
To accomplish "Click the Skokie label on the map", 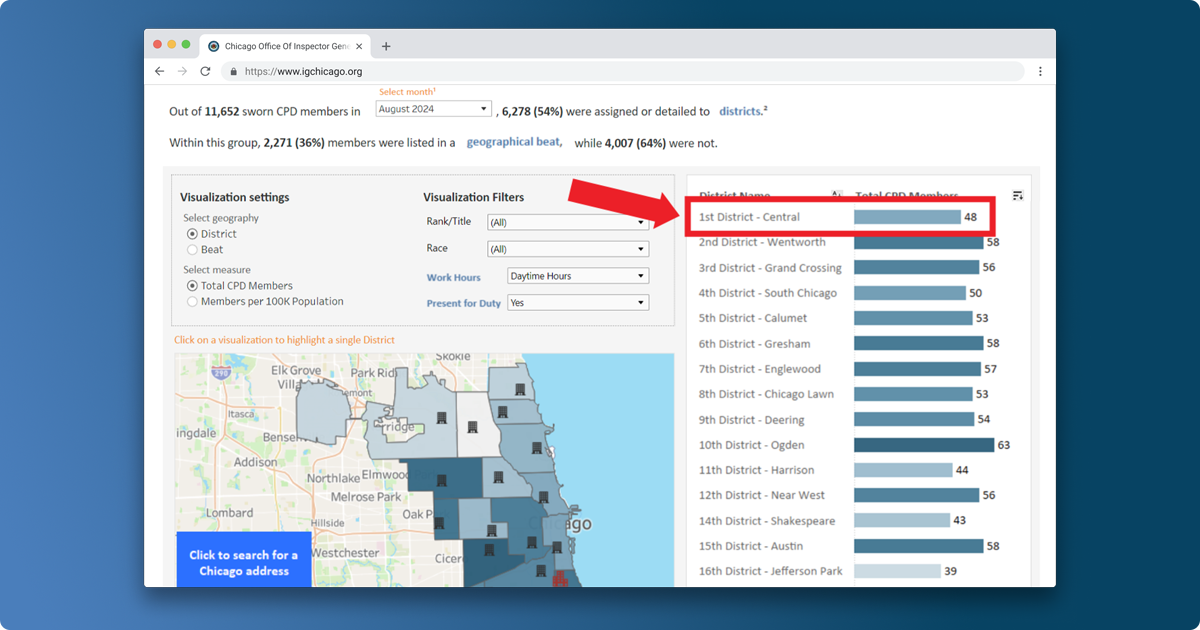I will tap(453, 355).
